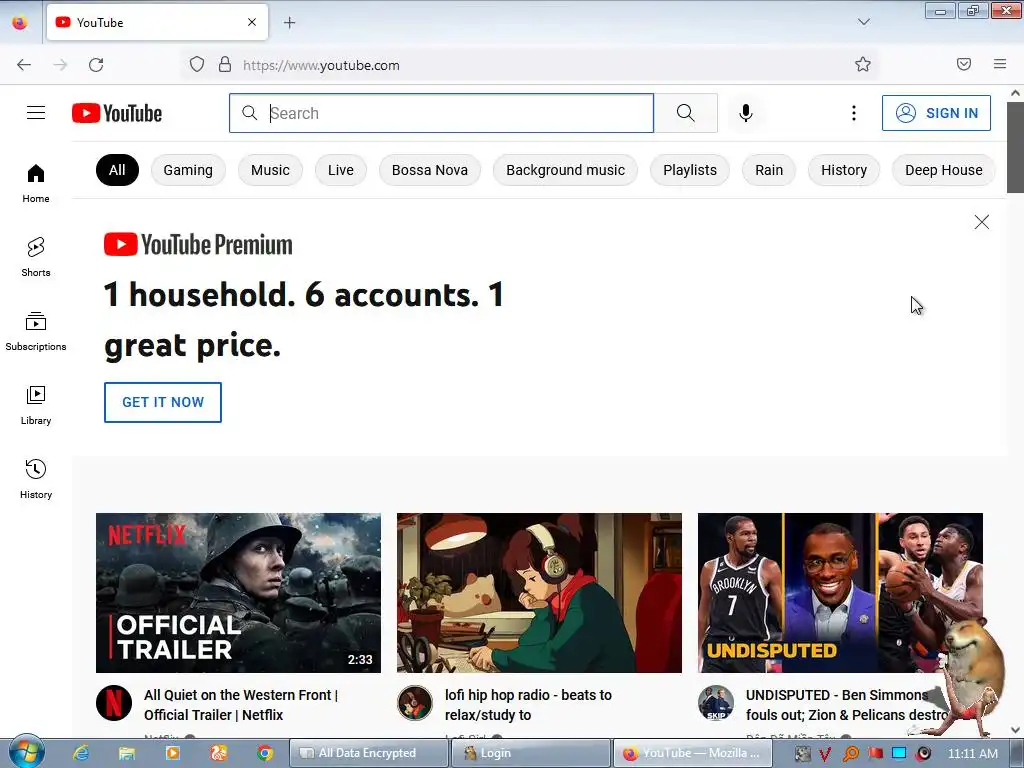Click the search magnifier button
Image resolution: width=1024 pixels, height=768 pixels.
pyautogui.click(x=686, y=113)
